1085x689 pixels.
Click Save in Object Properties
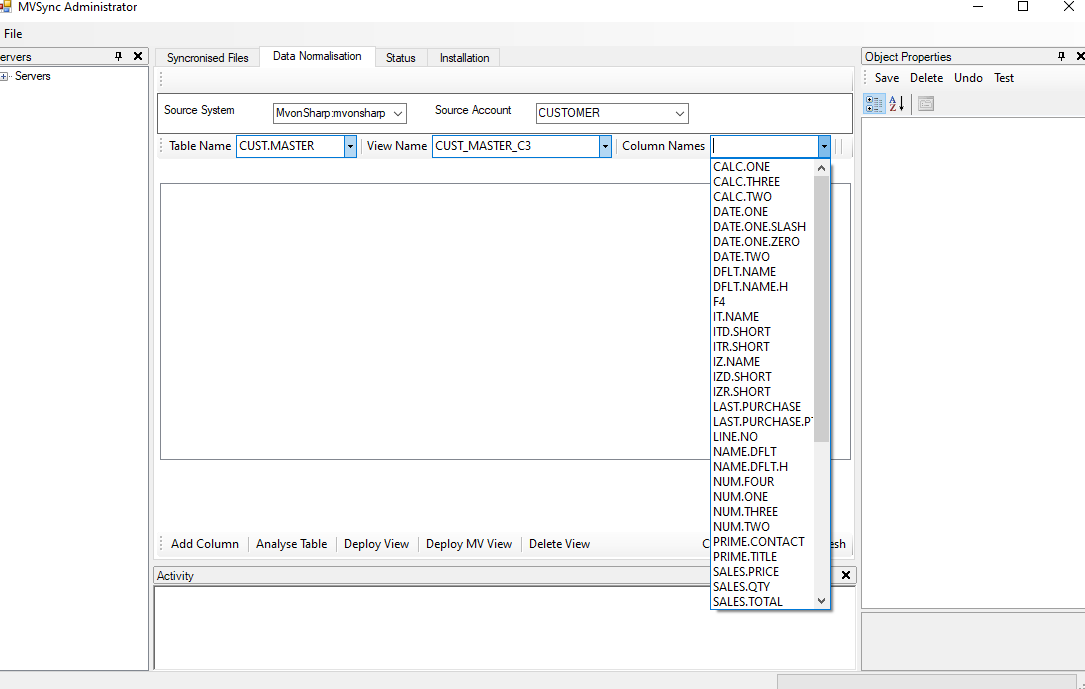point(887,78)
